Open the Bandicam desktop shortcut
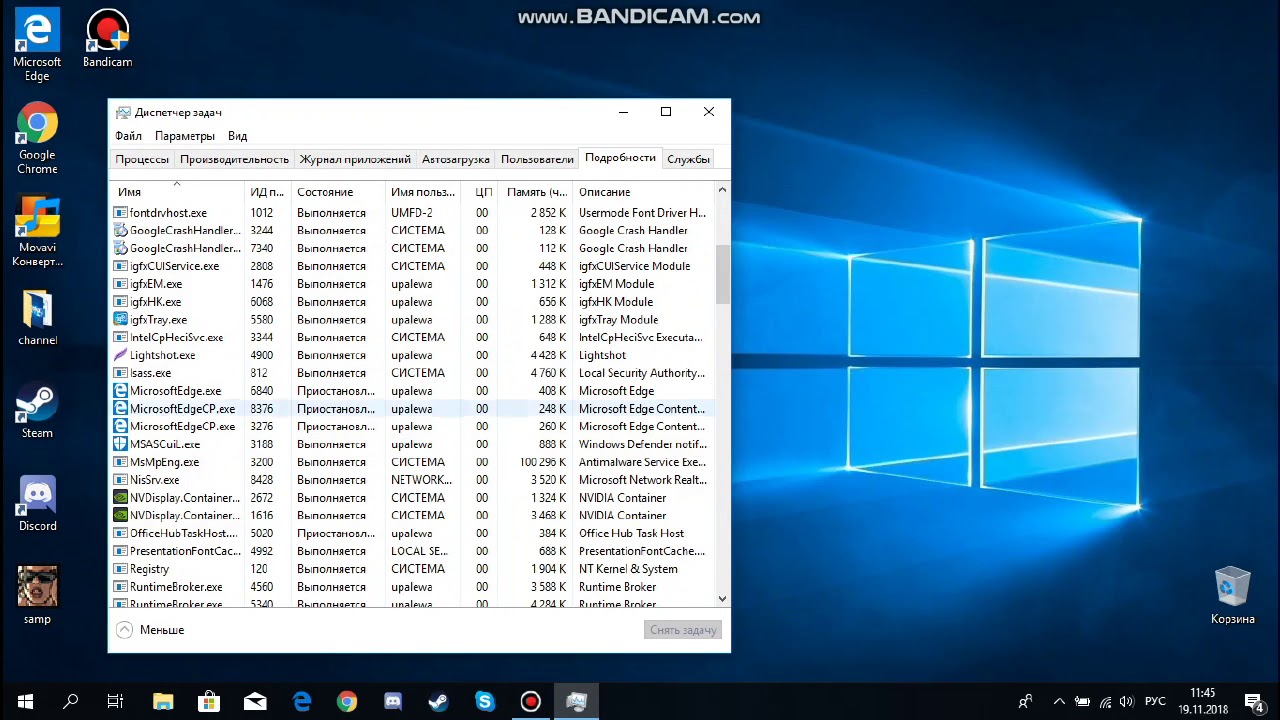The image size is (1280, 720). coord(107,40)
